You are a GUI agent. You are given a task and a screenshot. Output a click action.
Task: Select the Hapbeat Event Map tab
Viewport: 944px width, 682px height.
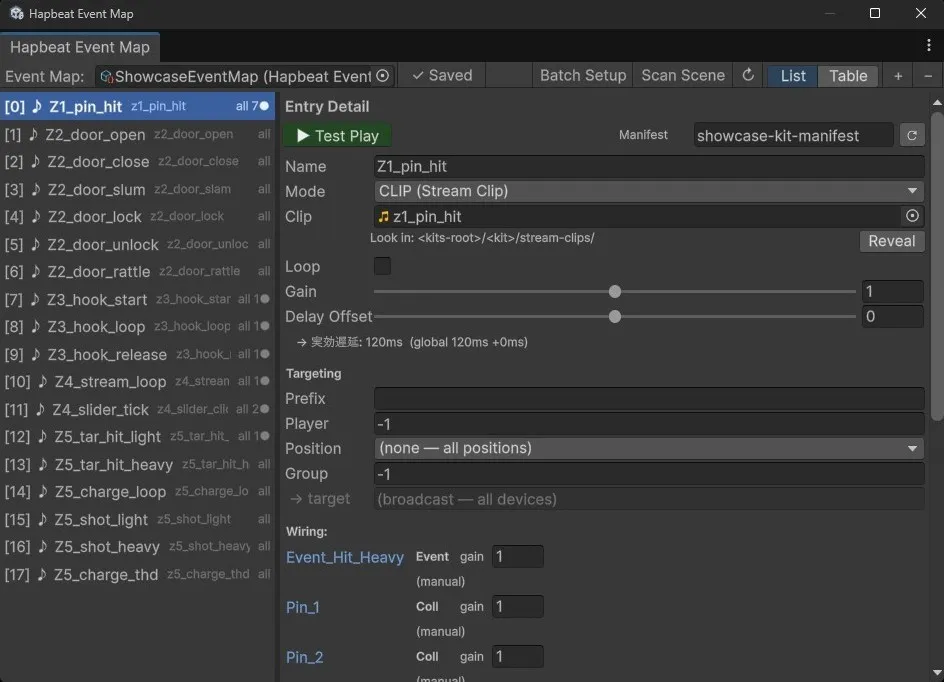pyautogui.click(x=80, y=47)
